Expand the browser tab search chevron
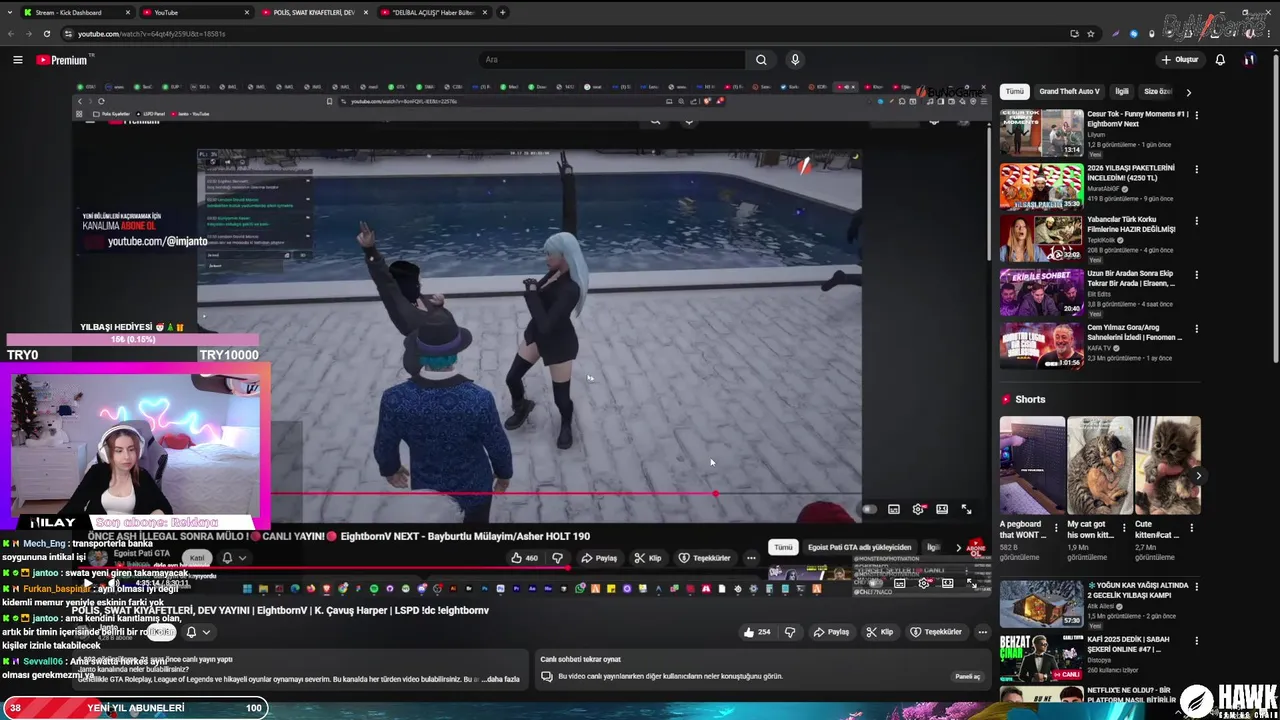Viewport: 1280px width, 720px height. pos(10,12)
